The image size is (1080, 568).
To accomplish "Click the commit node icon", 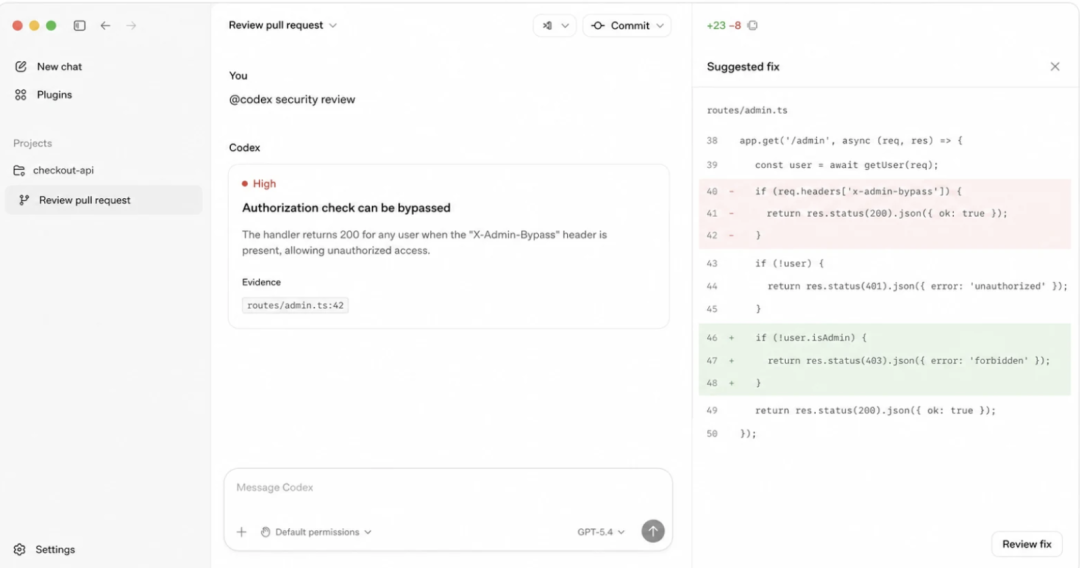I will tap(598, 25).
